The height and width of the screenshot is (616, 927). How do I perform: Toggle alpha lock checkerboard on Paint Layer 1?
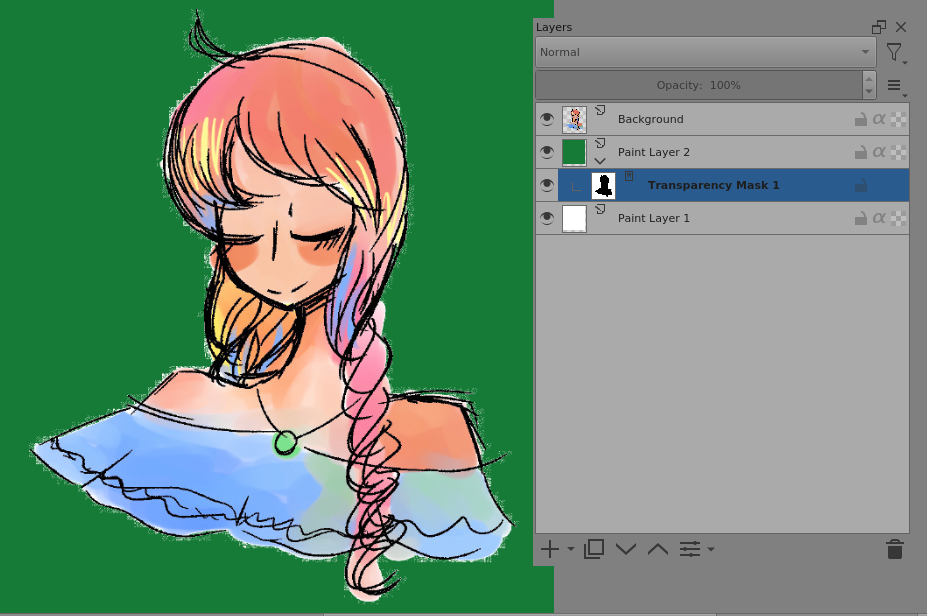[898, 219]
